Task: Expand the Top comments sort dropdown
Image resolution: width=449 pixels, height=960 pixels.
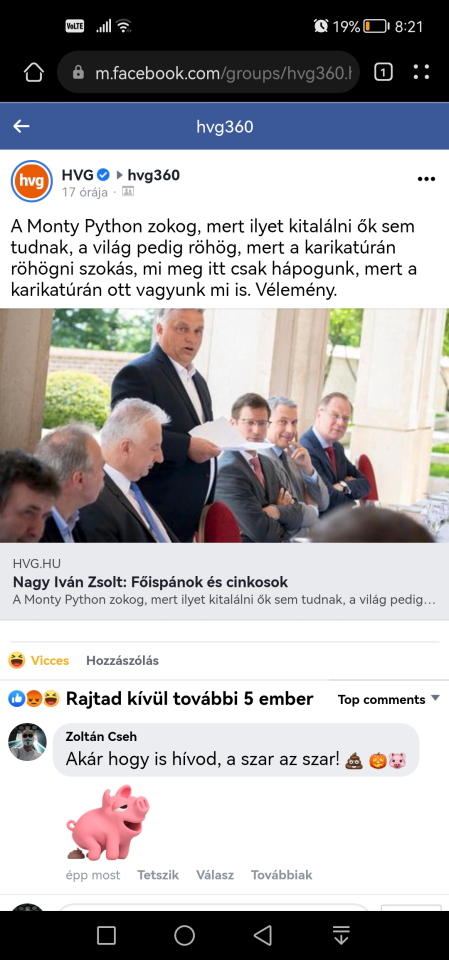Action: click(388, 699)
